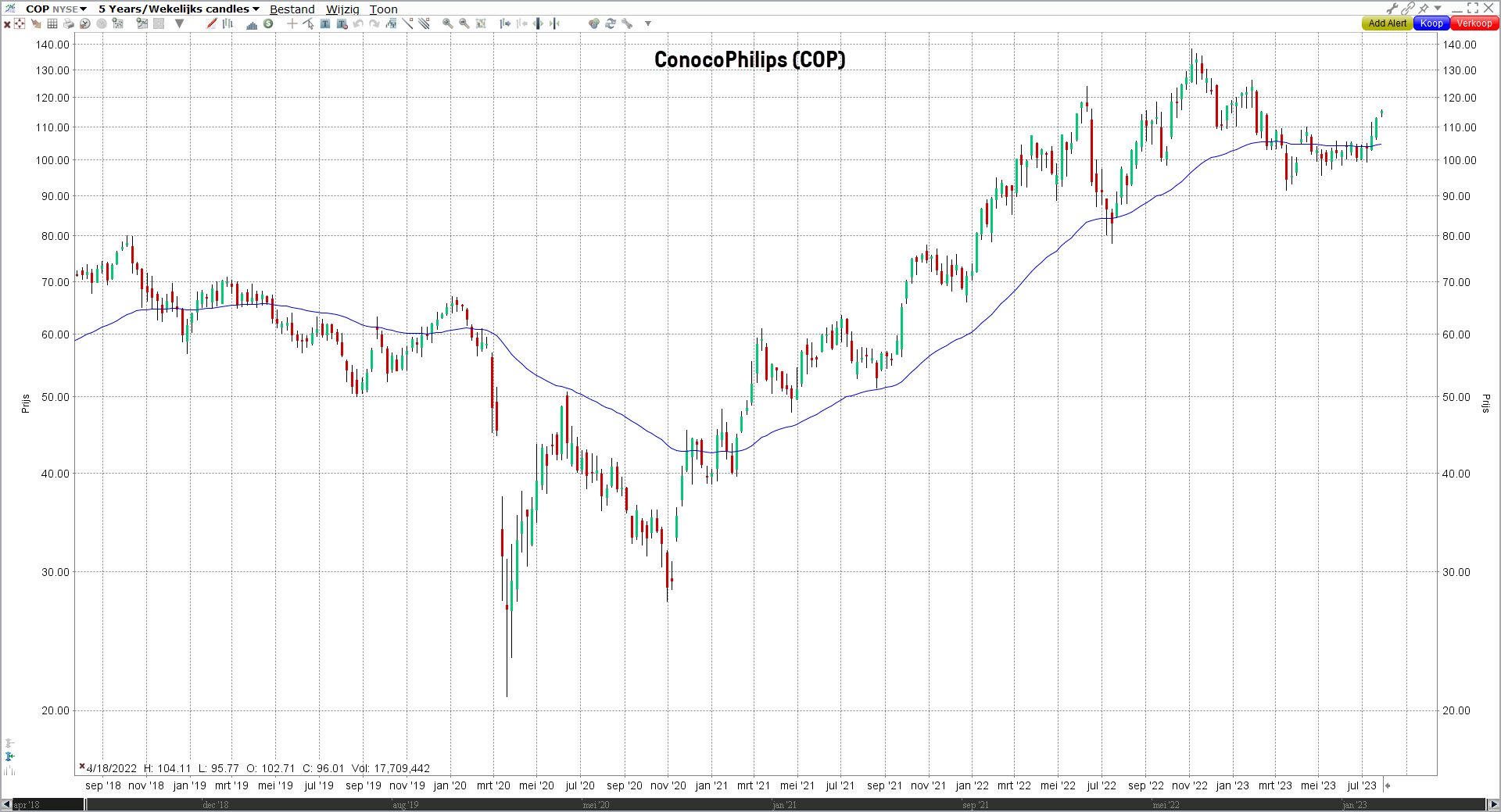Screen dimensions: 1501x812
Task: Draw a trendline with line tool
Action: coord(408,23)
